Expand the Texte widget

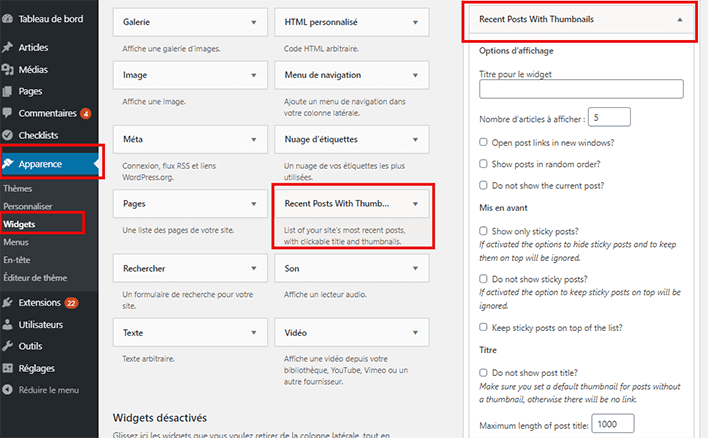(x=254, y=333)
